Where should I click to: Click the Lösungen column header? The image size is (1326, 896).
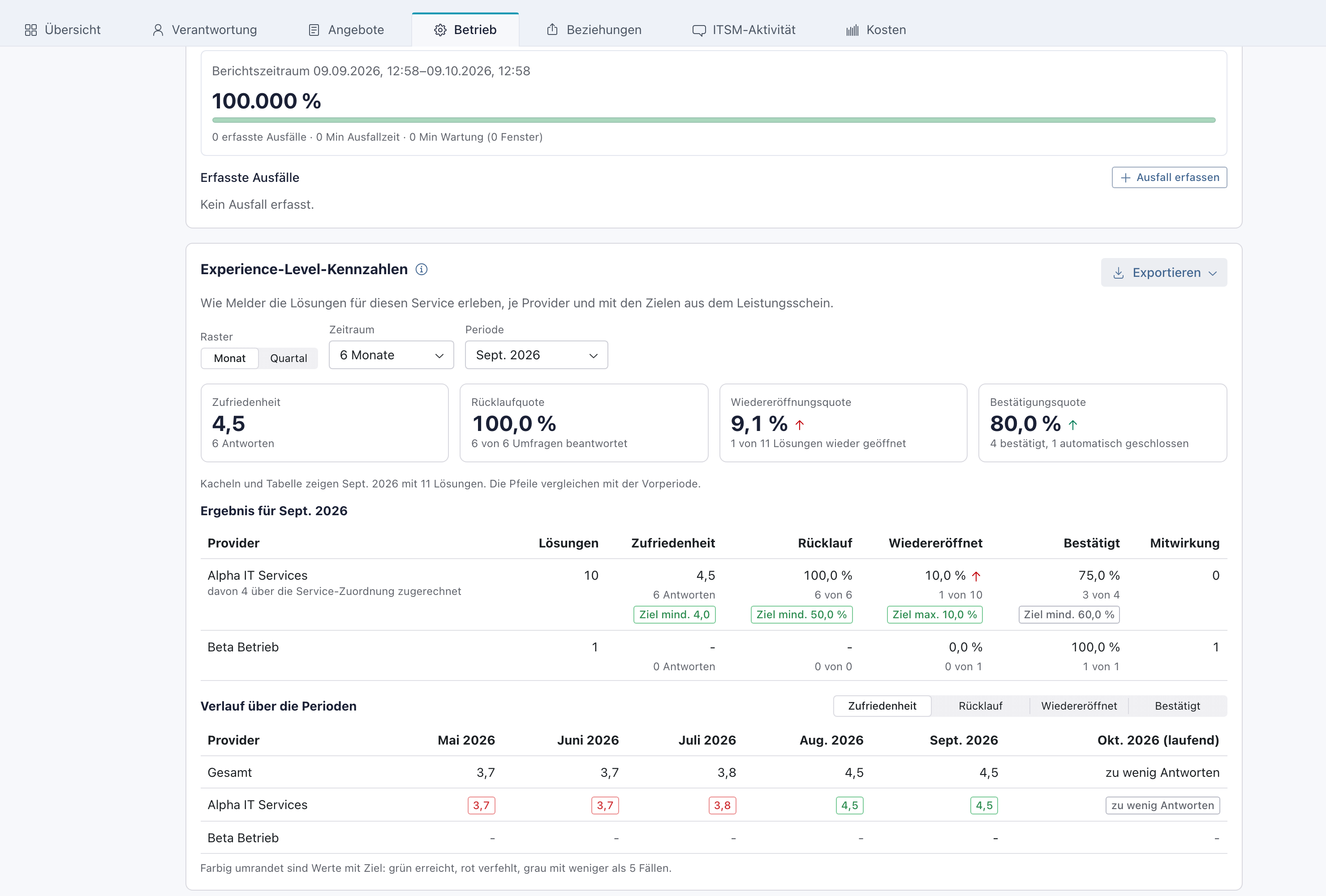click(568, 543)
